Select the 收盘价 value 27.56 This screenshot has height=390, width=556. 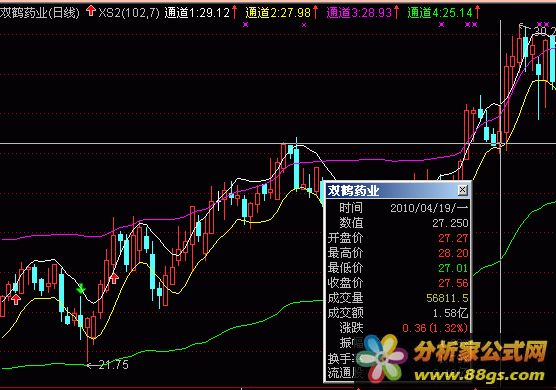point(453,283)
